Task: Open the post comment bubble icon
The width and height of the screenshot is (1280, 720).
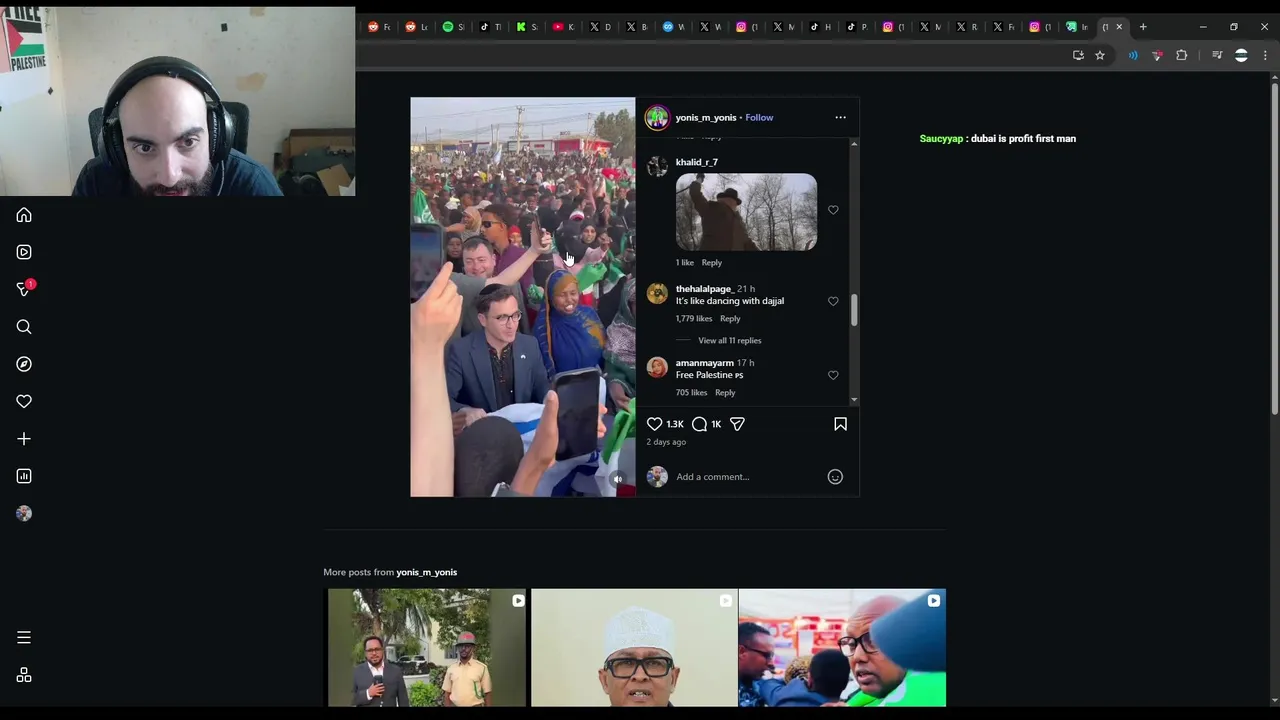Action: point(699,424)
